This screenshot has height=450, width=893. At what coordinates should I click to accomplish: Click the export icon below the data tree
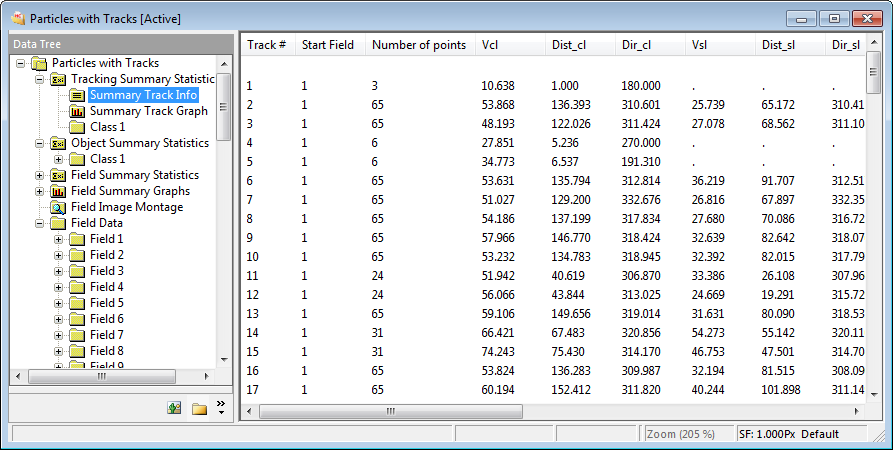coord(174,408)
